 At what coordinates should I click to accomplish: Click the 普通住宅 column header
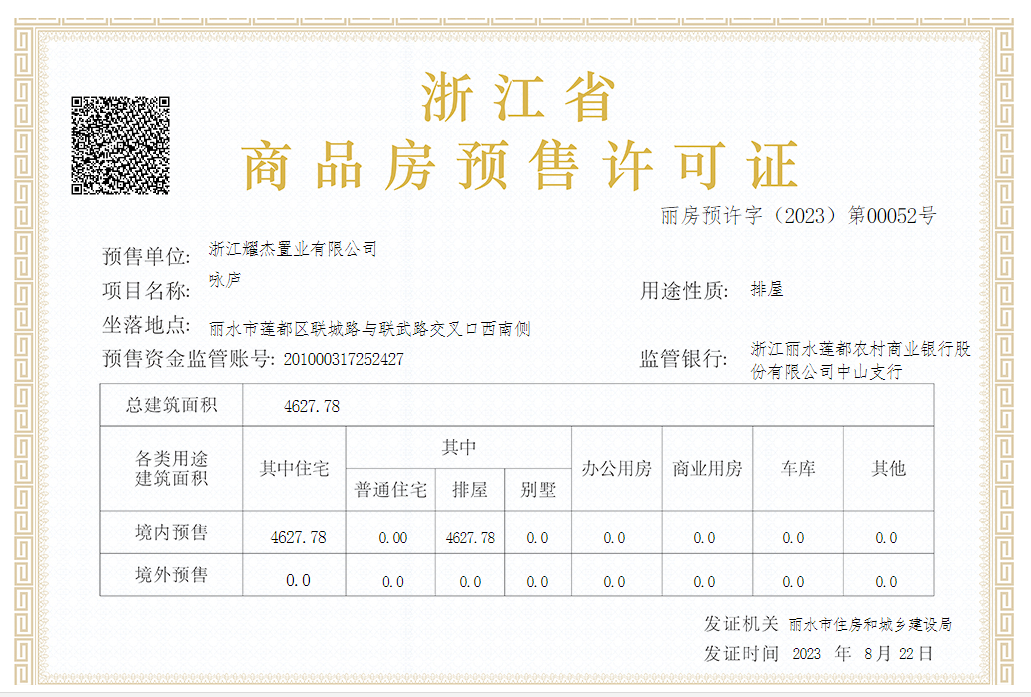pyautogui.click(x=391, y=490)
